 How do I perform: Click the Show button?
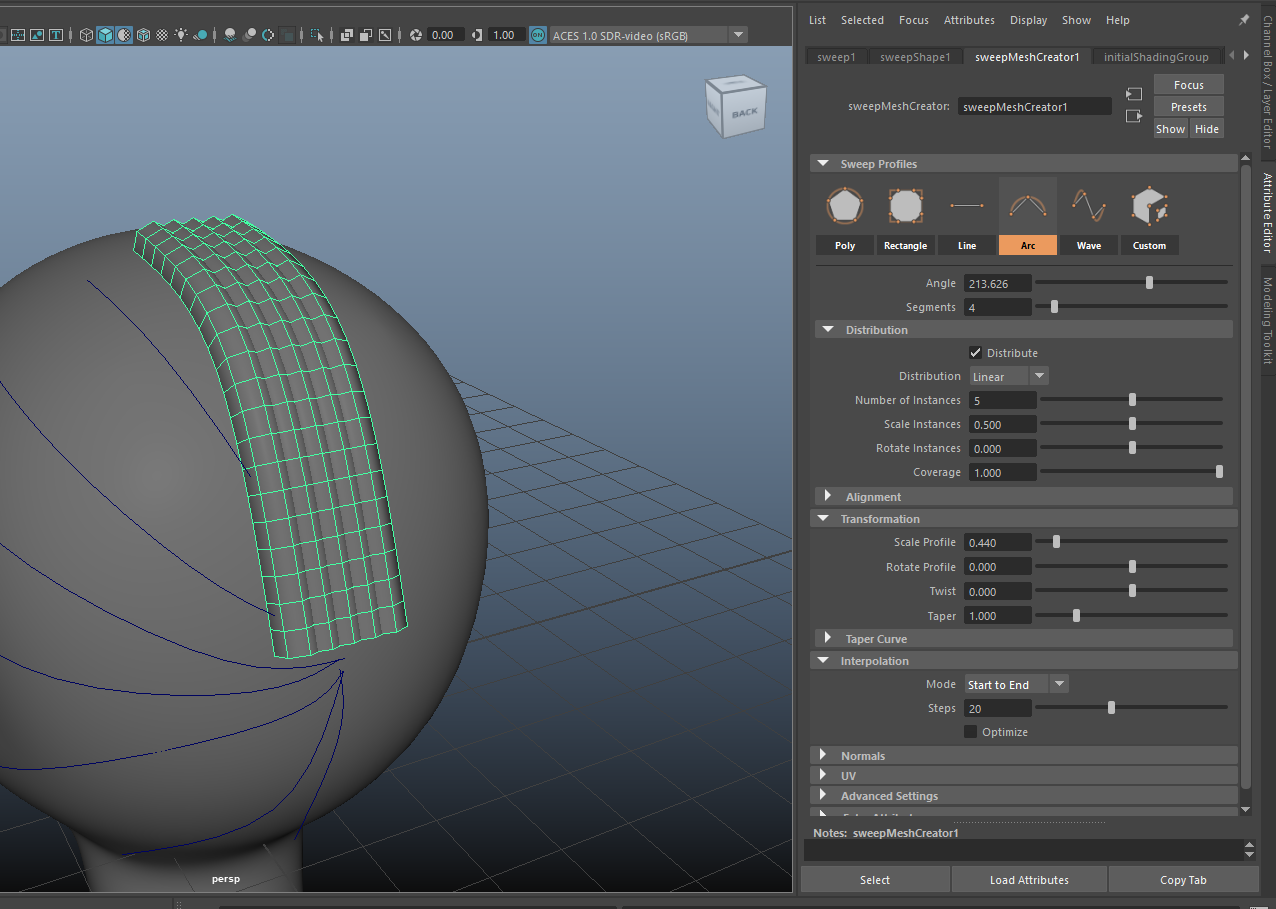point(1171,129)
